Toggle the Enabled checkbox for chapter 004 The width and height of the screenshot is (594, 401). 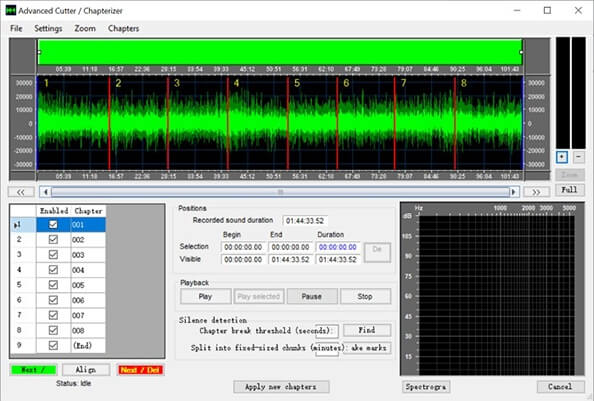(x=53, y=270)
